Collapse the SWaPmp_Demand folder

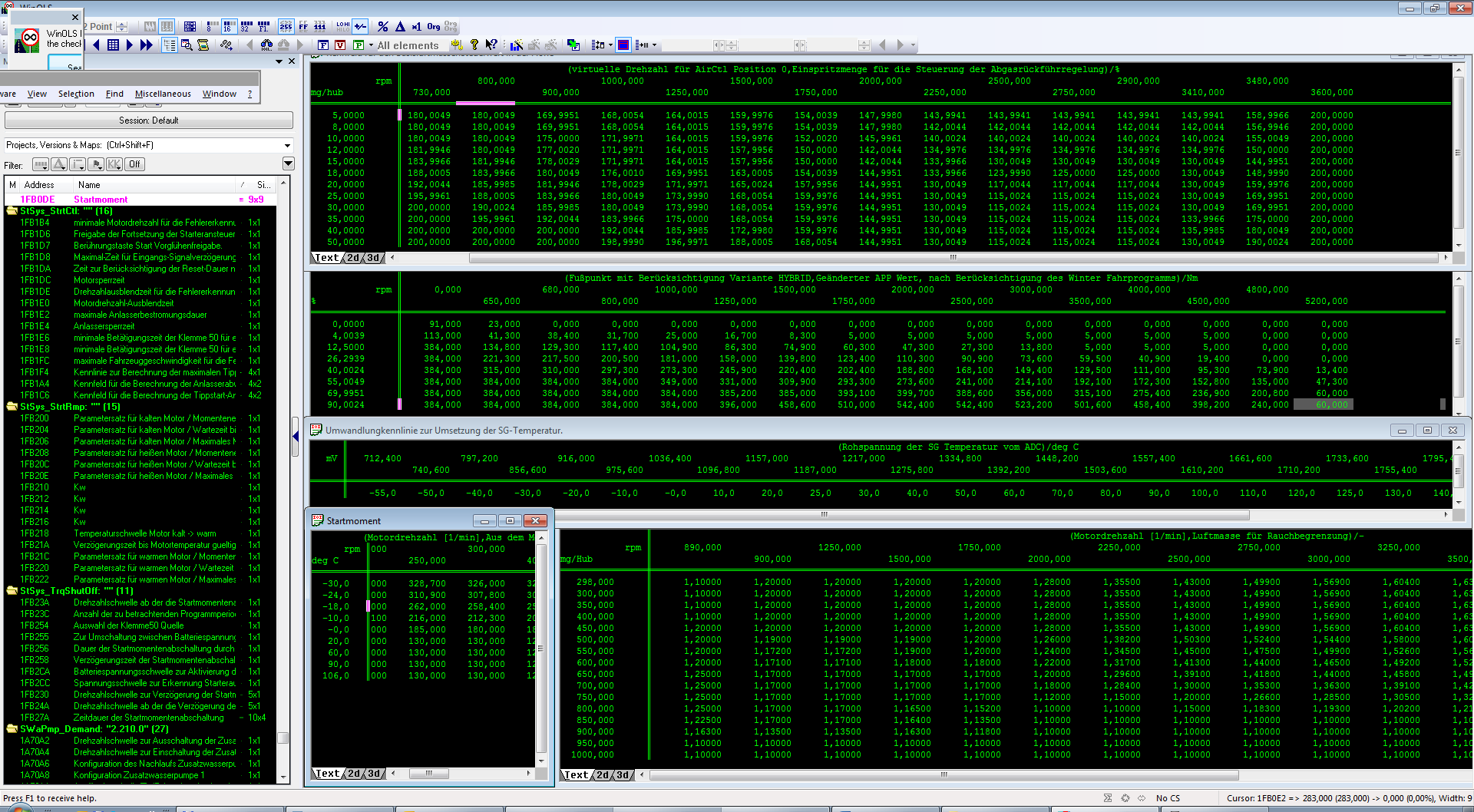tap(12, 729)
